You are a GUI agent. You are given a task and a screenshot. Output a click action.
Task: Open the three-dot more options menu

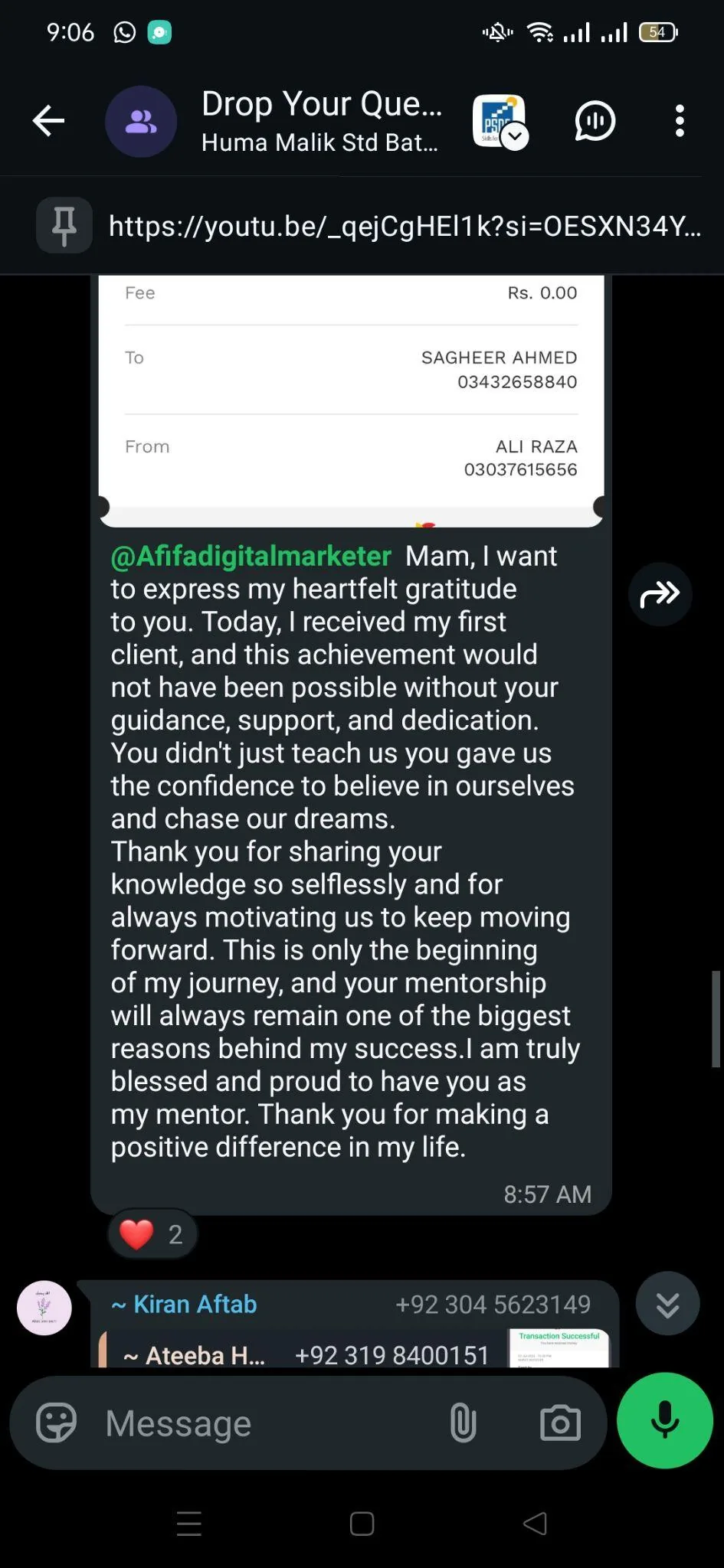pyautogui.click(x=680, y=121)
